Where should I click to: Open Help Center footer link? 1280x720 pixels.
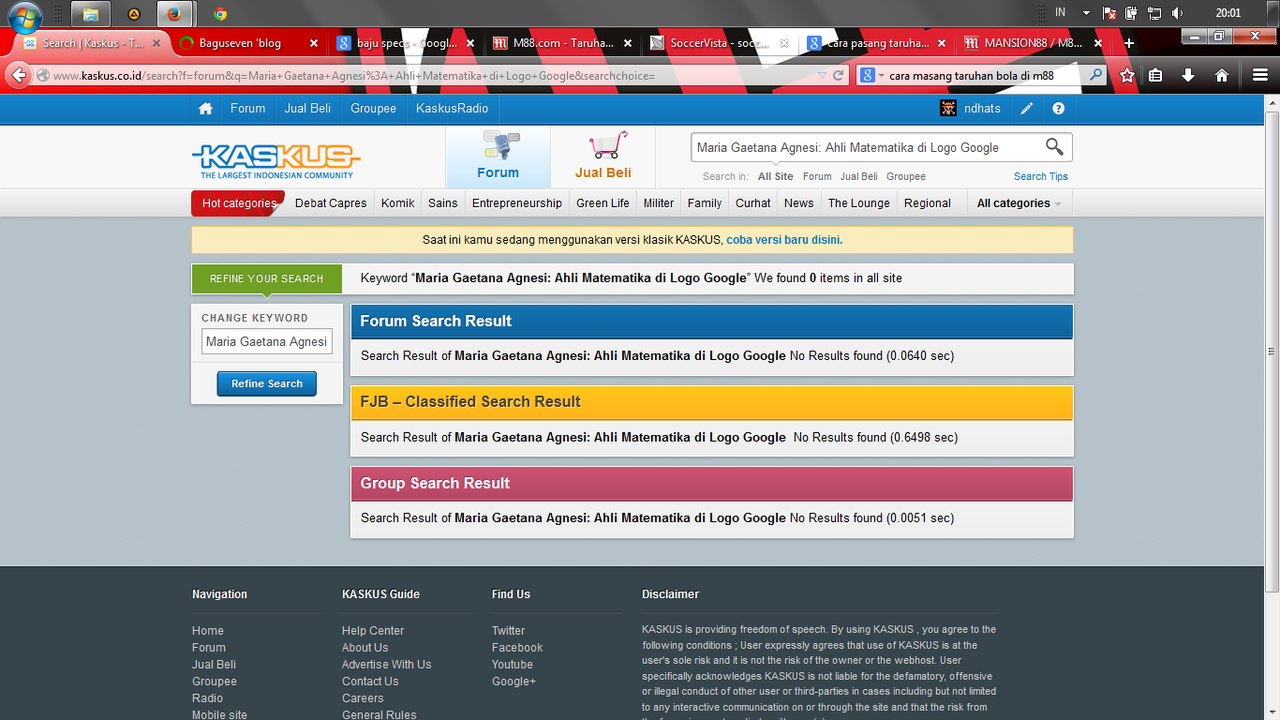(373, 631)
